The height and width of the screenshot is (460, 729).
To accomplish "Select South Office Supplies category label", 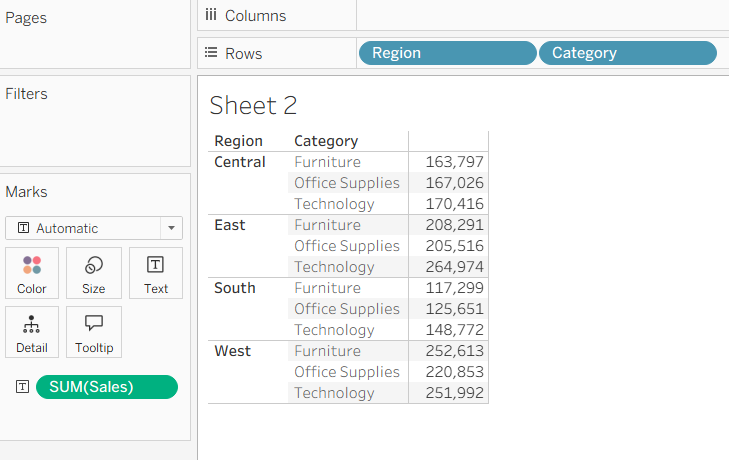I will (x=346, y=309).
